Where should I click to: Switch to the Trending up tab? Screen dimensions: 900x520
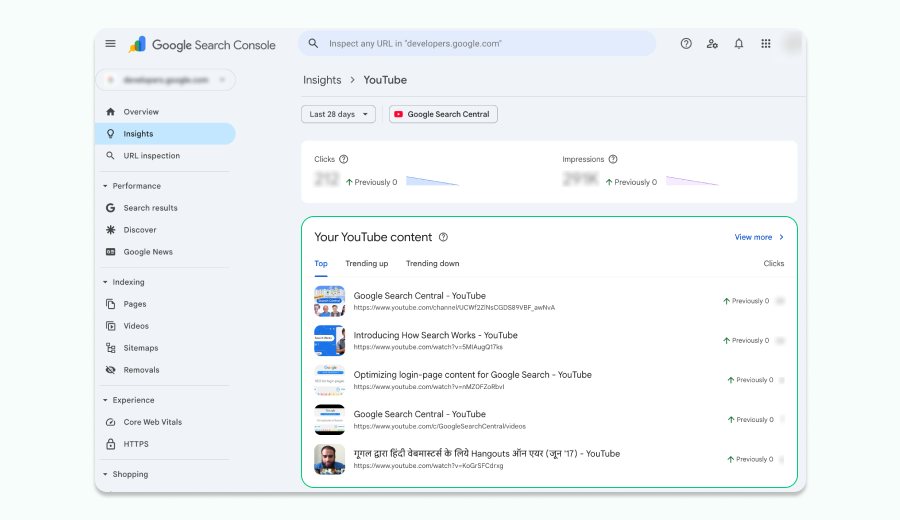[x=367, y=264]
